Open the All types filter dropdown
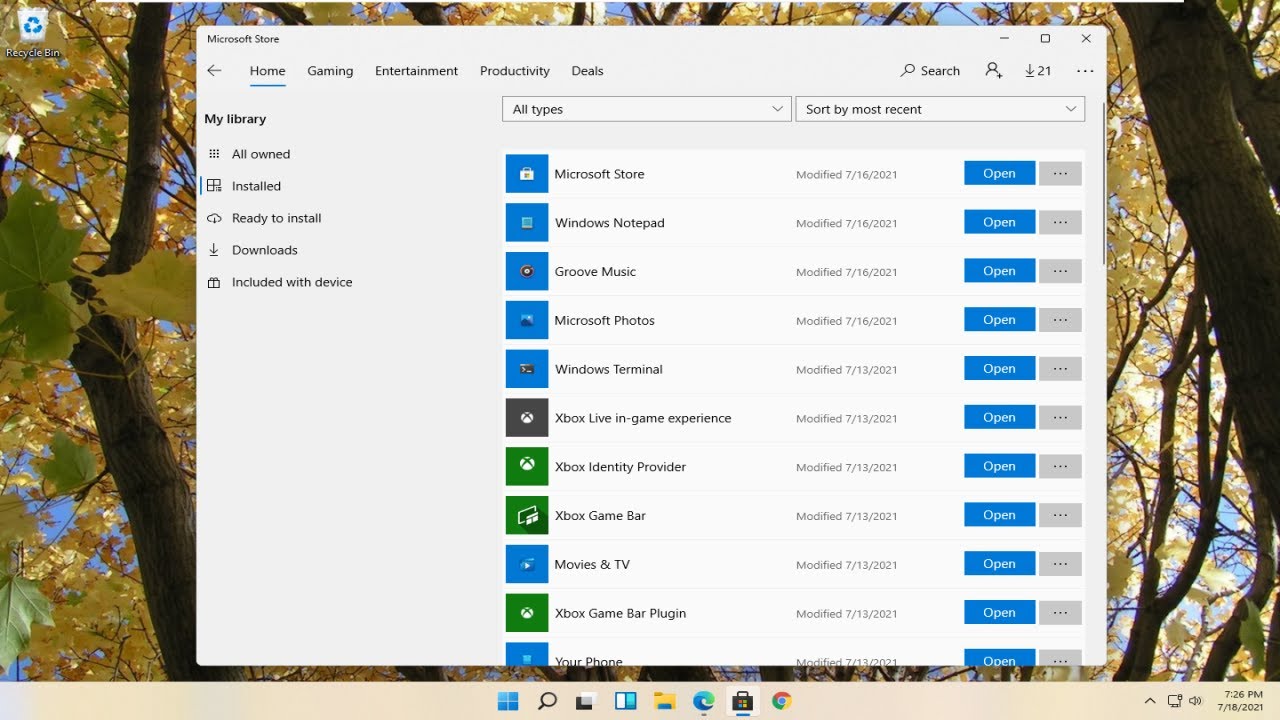The width and height of the screenshot is (1280, 720). pyautogui.click(x=647, y=109)
